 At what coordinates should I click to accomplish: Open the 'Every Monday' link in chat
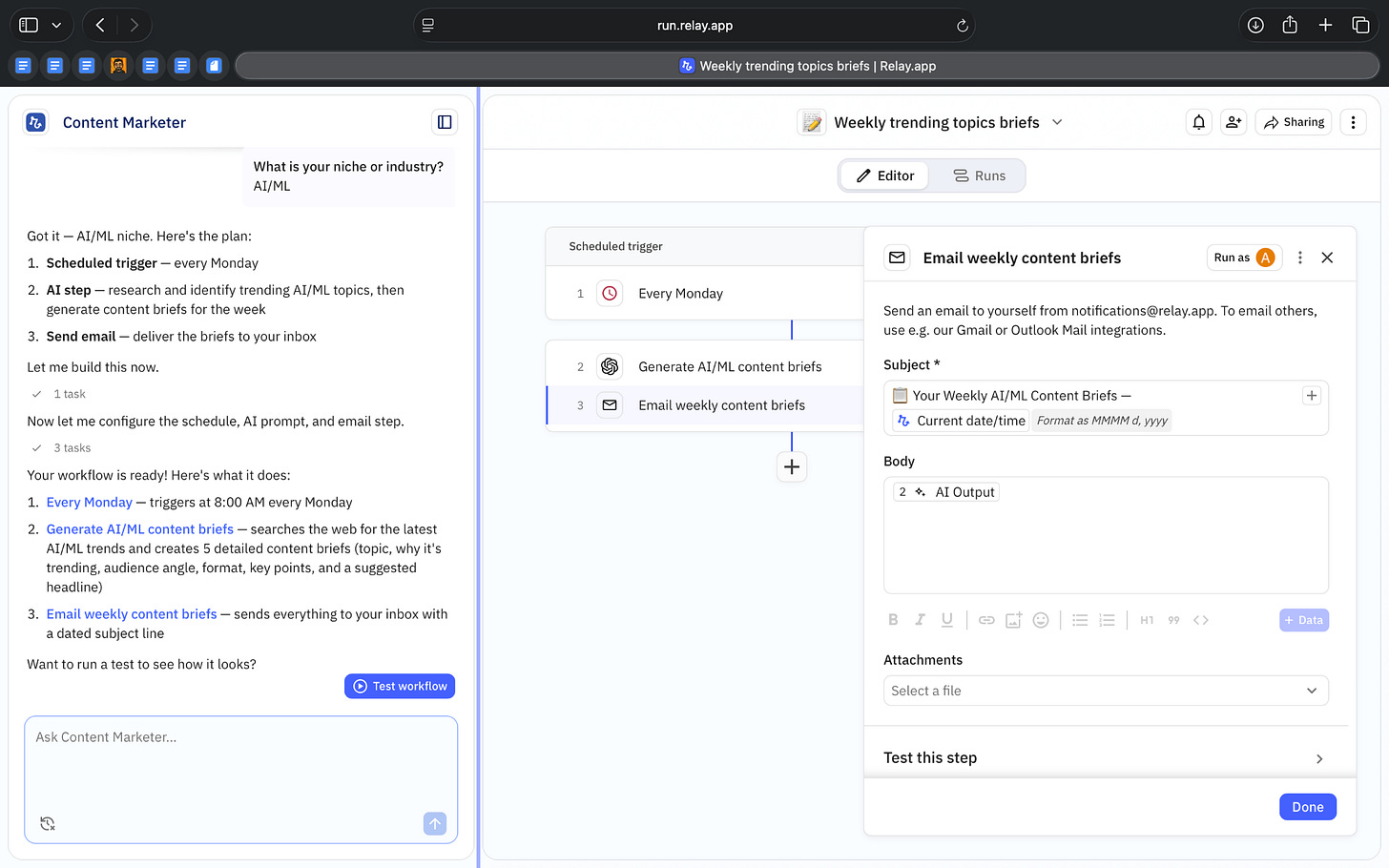coord(90,503)
